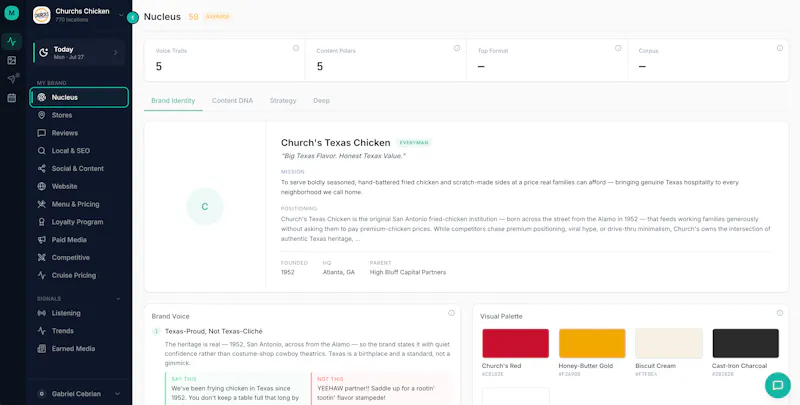The width and height of the screenshot is (800, 405).
Task: Open Reviews from the sidebar
Action: [x=79, y=133]
